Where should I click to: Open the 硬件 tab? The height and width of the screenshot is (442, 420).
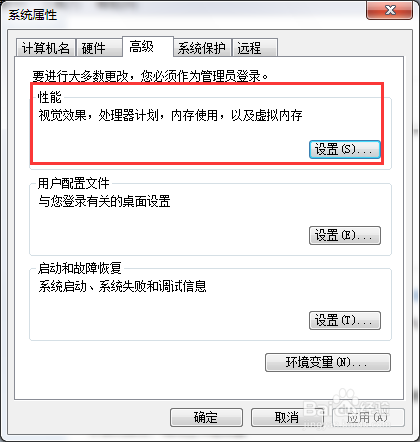pyautogui.click(x=99, y=48)
